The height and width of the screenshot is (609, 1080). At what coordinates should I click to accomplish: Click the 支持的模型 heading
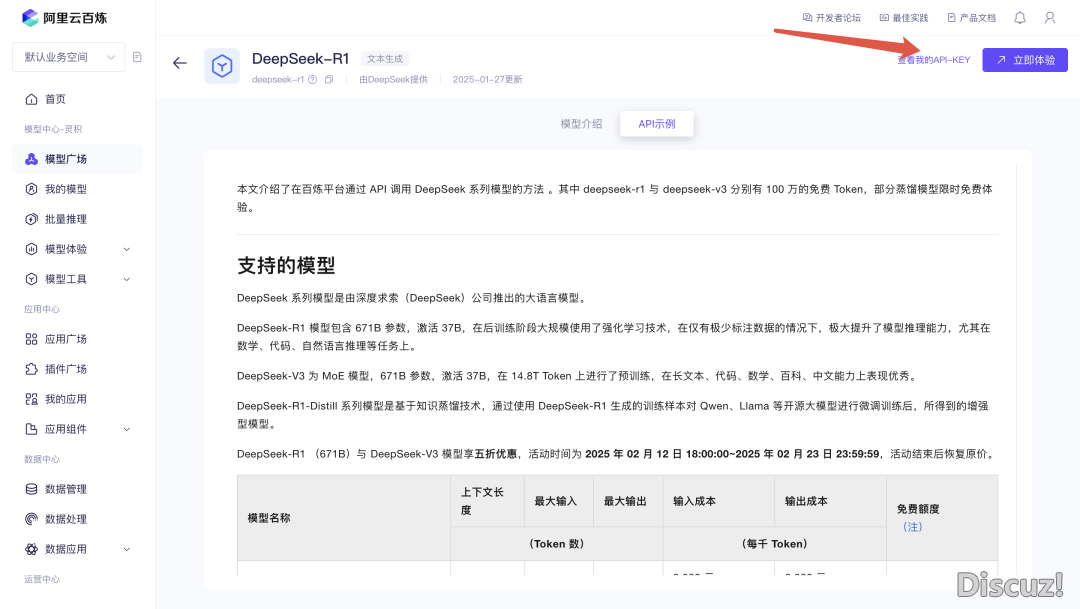pos(287,266)
